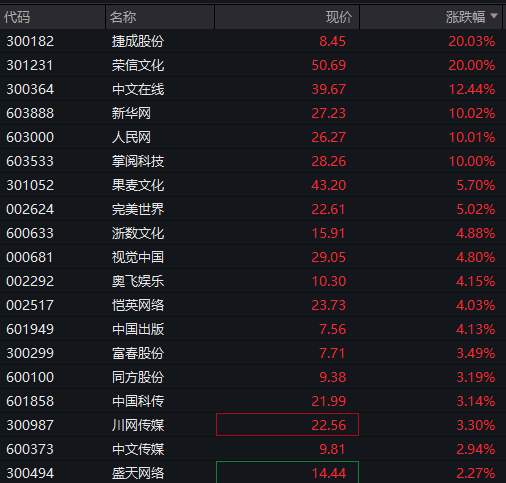This screenshot has height=483, width=506.
Task: Click price 21.99
Action: coord(329,401)
